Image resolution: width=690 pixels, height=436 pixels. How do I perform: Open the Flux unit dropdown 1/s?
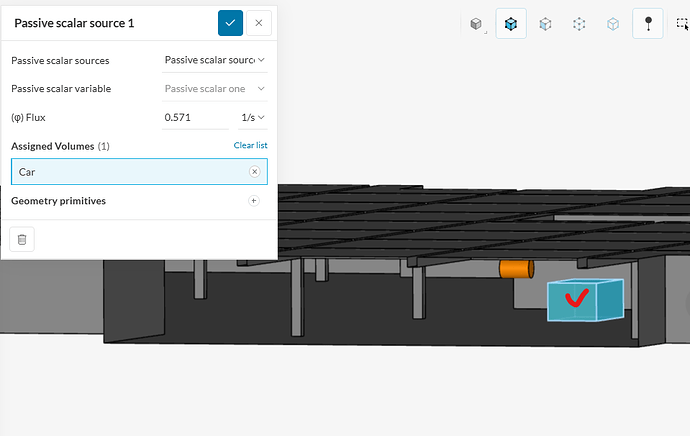point(253,117)
